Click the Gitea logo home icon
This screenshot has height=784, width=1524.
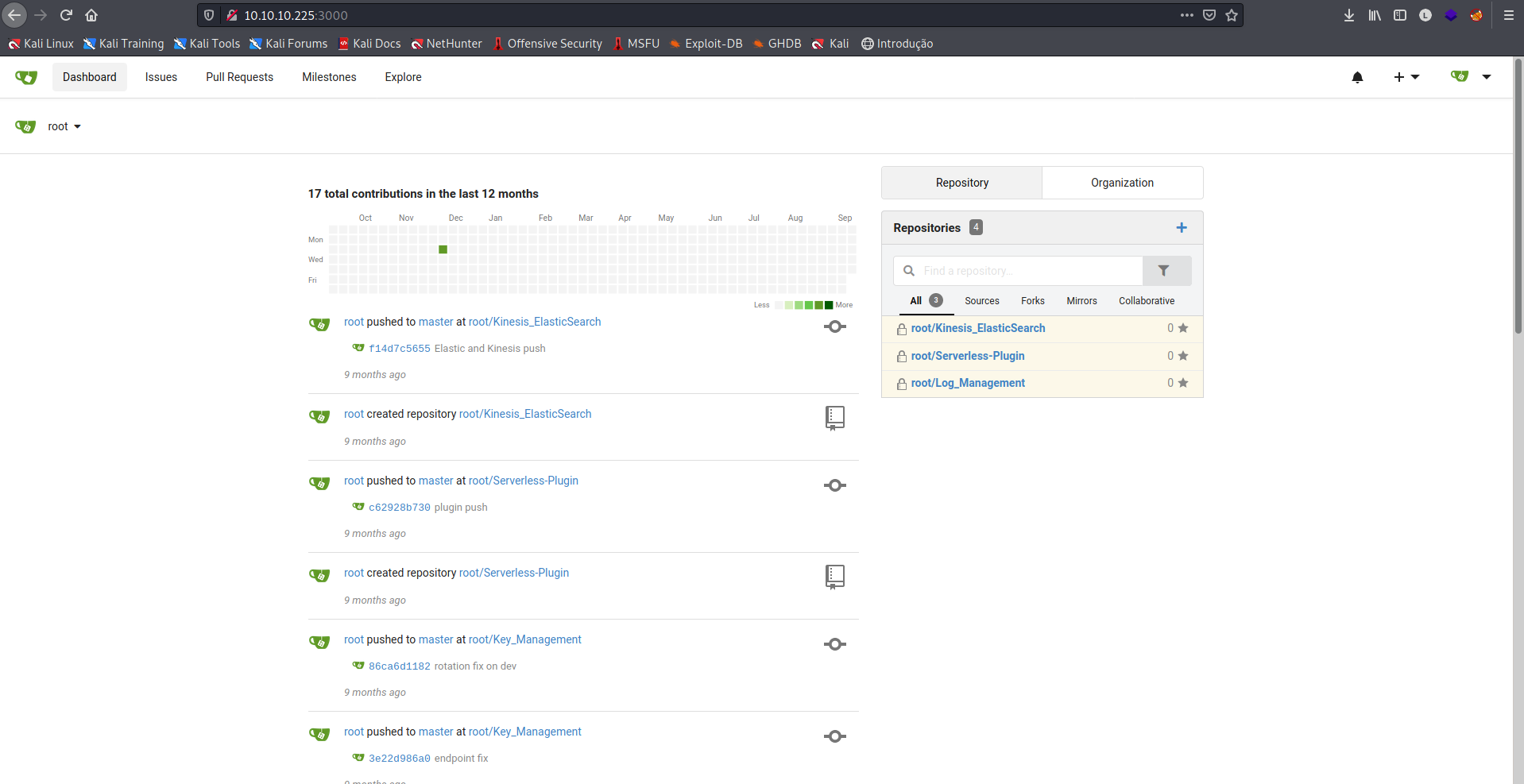pyautogui.click(x=26, y=77)
